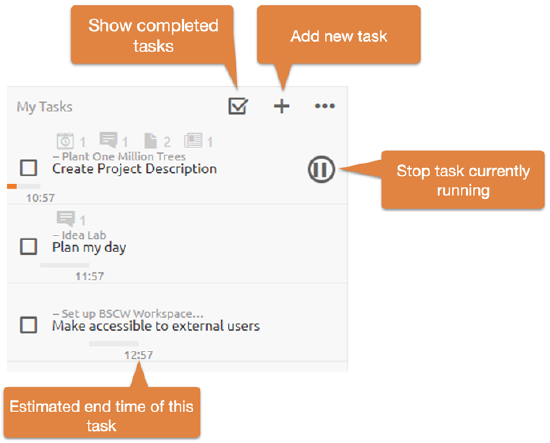The height and width of the screenshot is (443, 550).
Task: Open the Plant One Million Trees project
Action: 124,156
